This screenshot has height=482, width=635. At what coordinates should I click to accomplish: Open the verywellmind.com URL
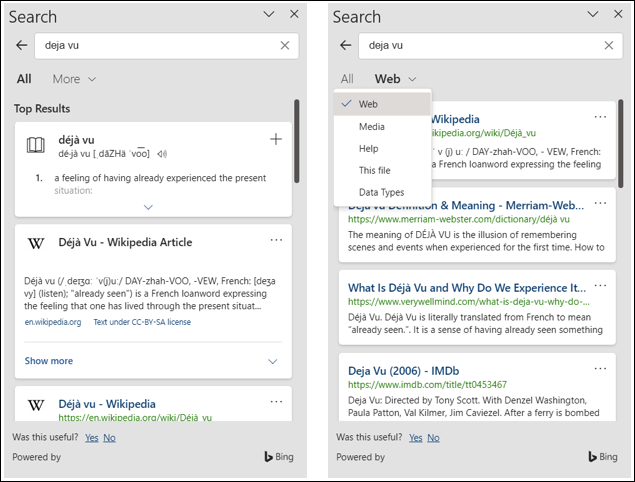469,302
